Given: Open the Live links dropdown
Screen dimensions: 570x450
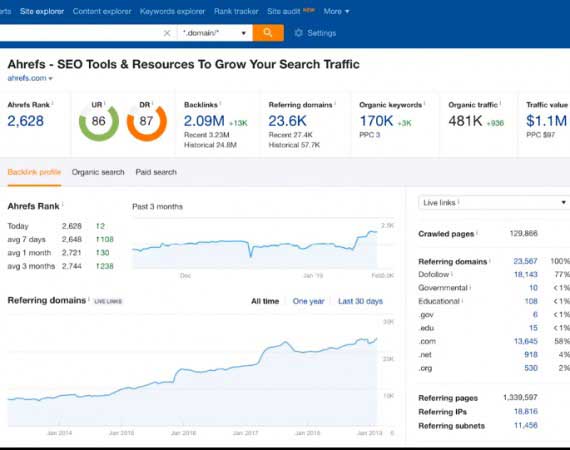Looking at the screenshot, I should [494, 203].
